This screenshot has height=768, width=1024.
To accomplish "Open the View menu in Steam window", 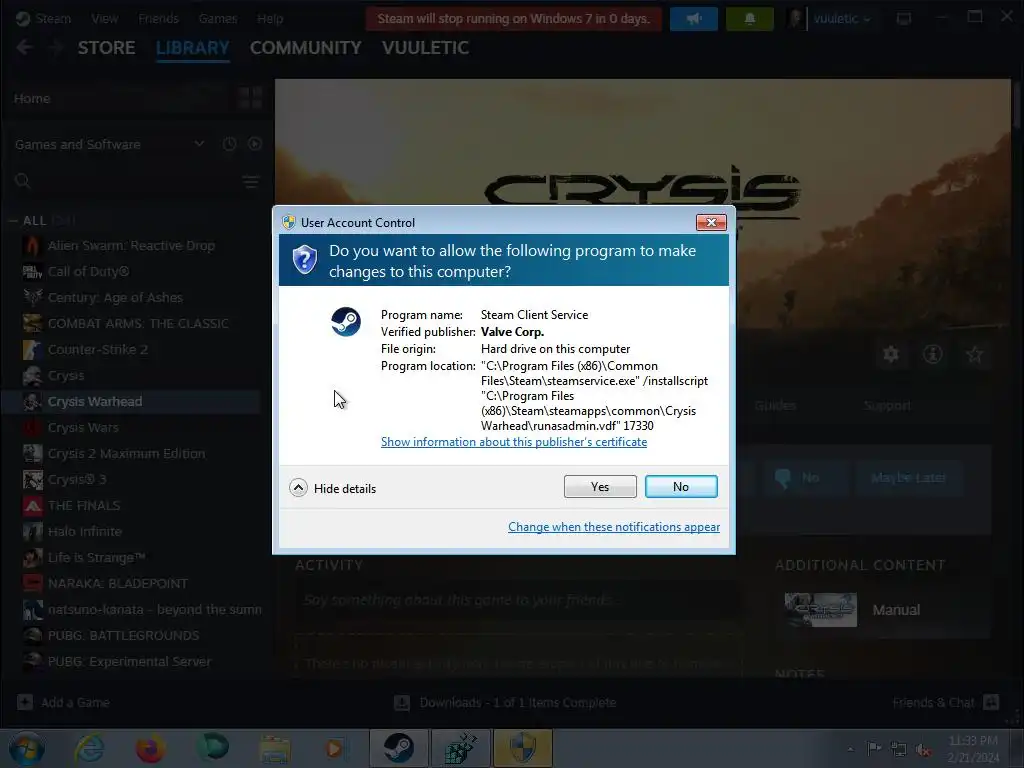I will pyautogui.click(x=104, y=19).
